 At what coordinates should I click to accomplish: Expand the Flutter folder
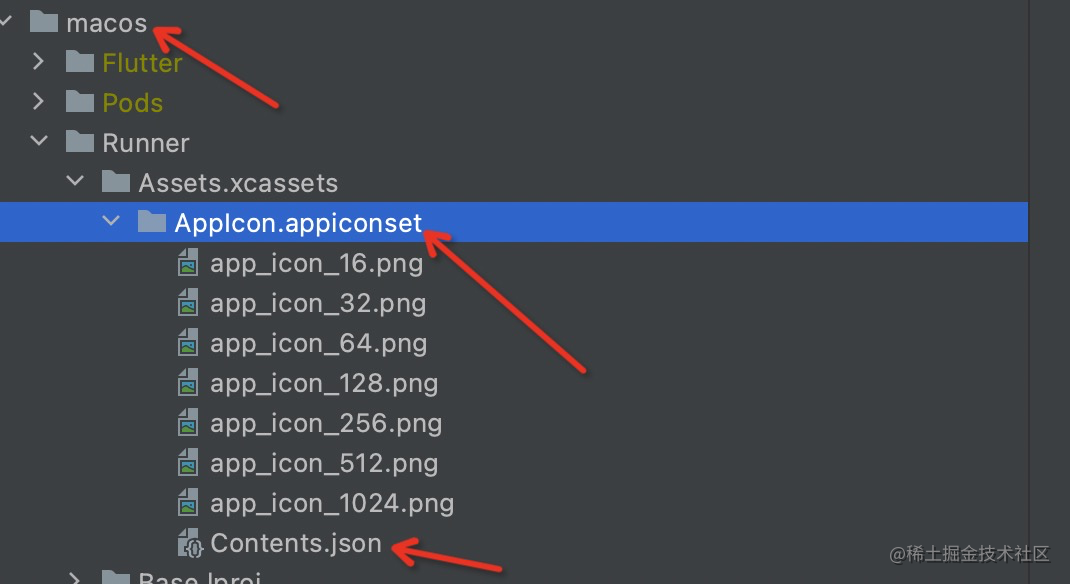[39, 62]
